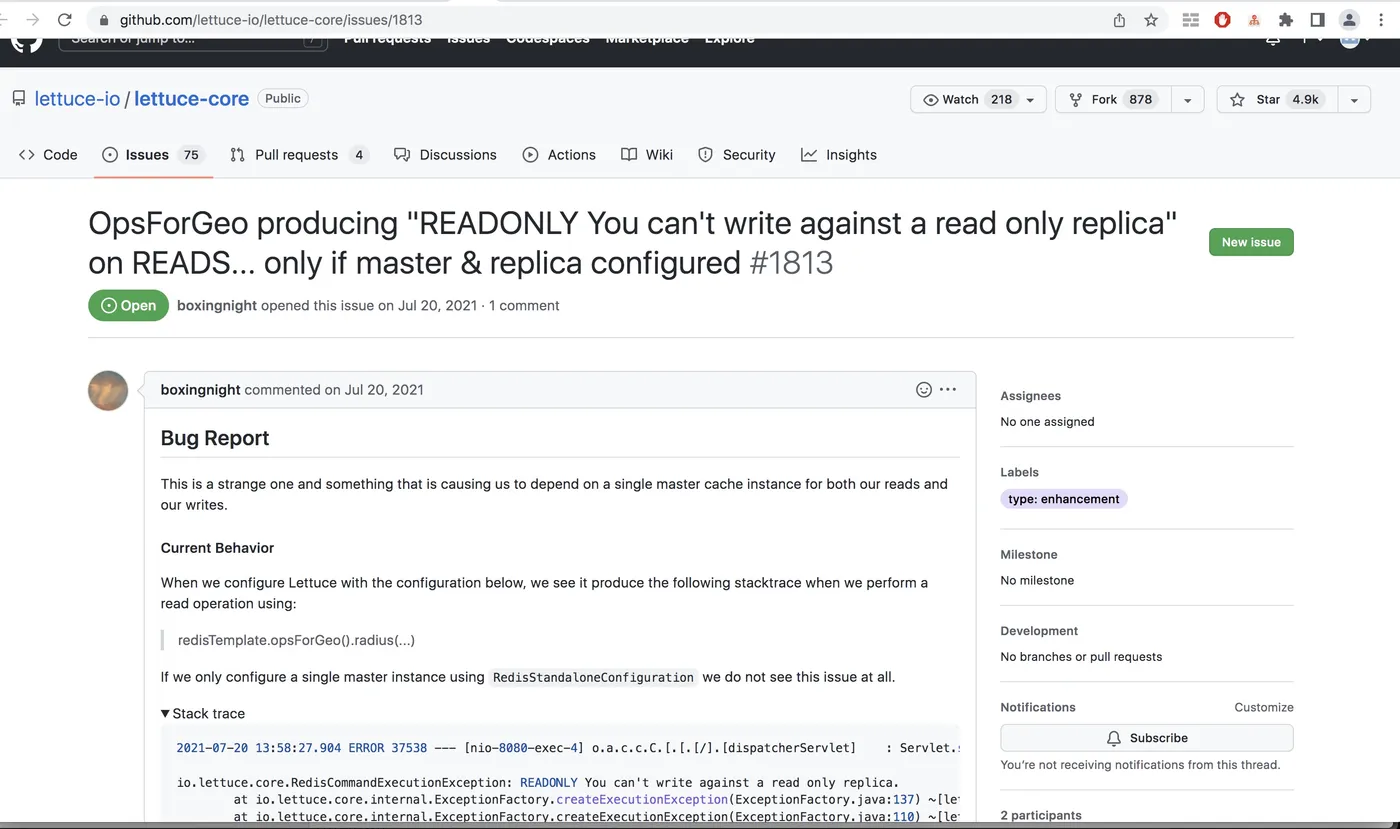Click the type: enhancement label chip

1063,498
